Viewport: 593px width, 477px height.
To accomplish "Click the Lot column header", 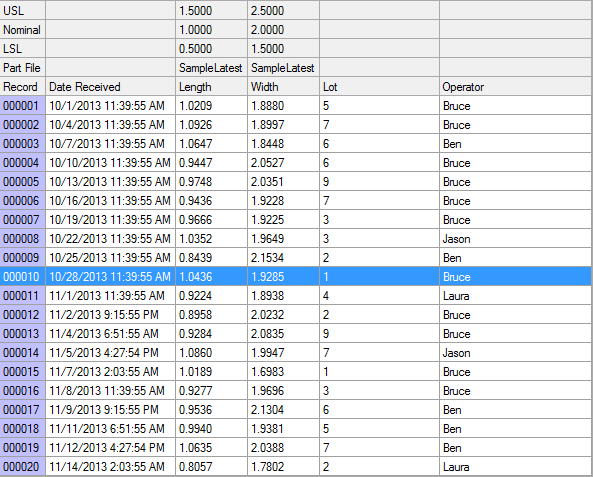I will [x=380, y=87].
